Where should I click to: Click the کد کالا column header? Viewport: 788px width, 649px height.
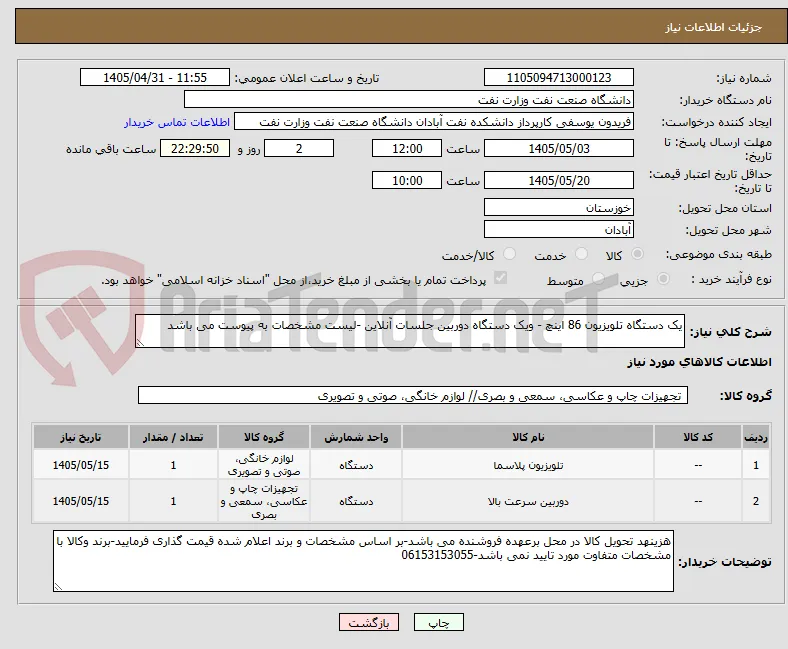(698, 437)
